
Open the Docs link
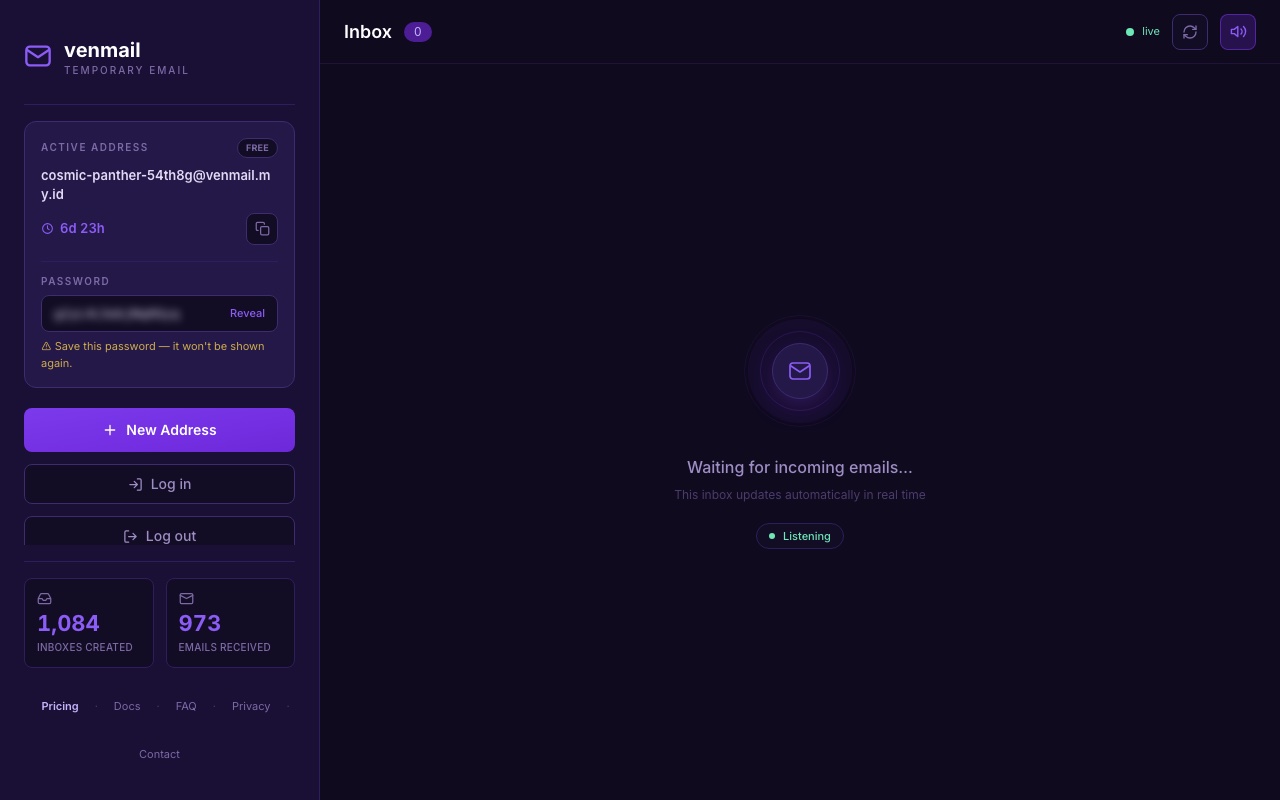(127, 706)
